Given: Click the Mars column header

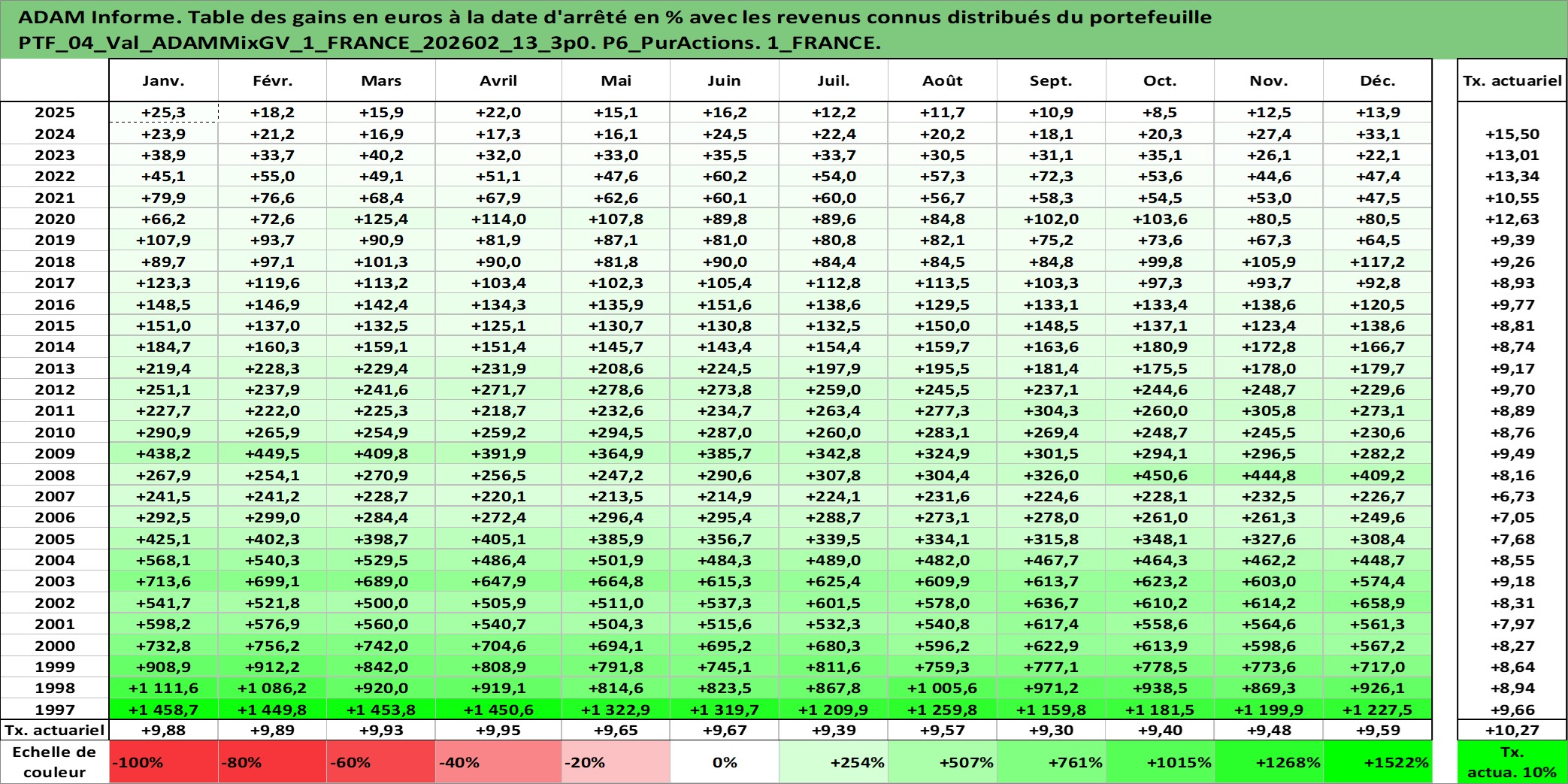Looking at the screenshot, I should pyautogui.click(x=381, y=80).
